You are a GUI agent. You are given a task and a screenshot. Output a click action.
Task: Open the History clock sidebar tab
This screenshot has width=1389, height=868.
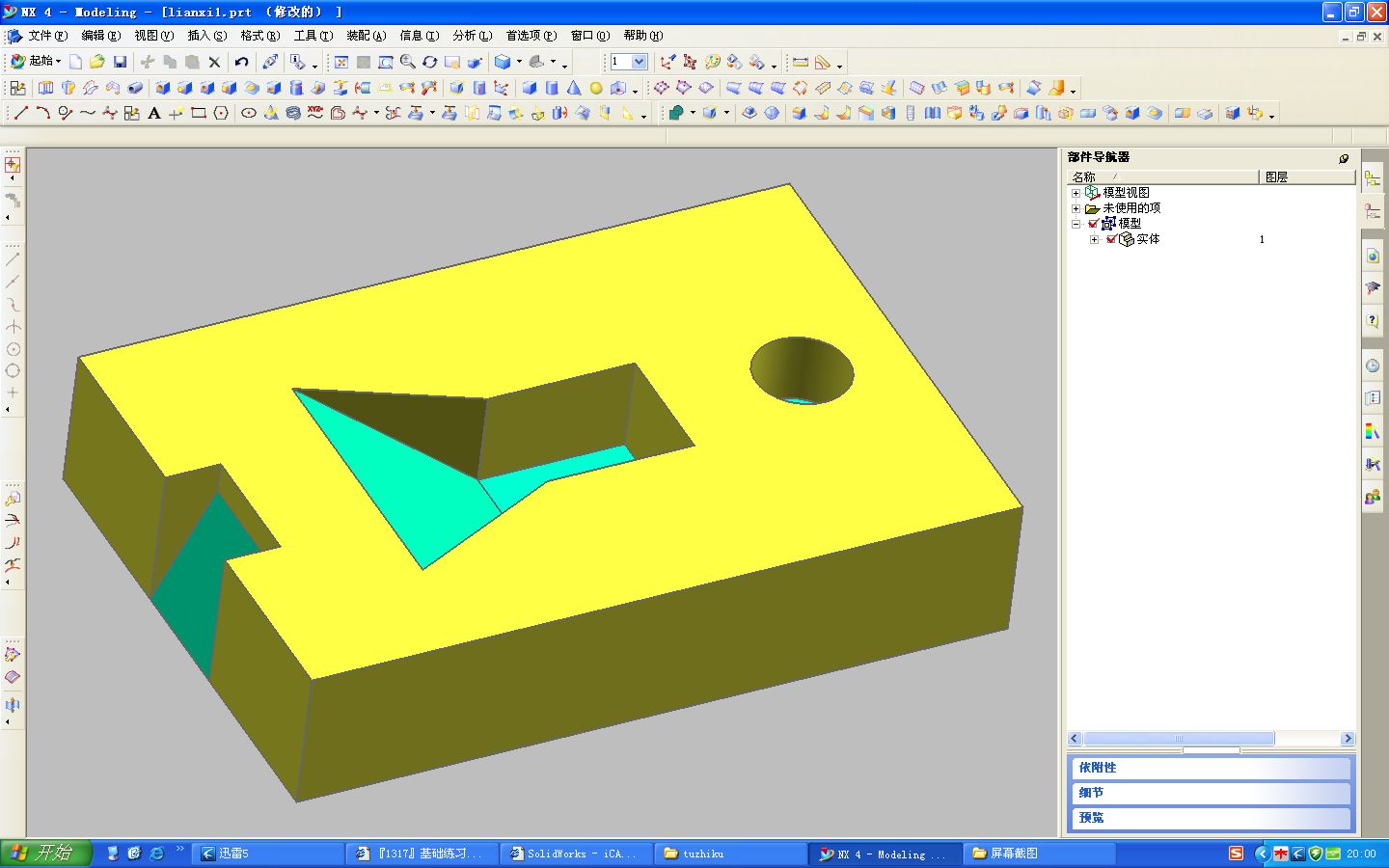[1373, 366]
